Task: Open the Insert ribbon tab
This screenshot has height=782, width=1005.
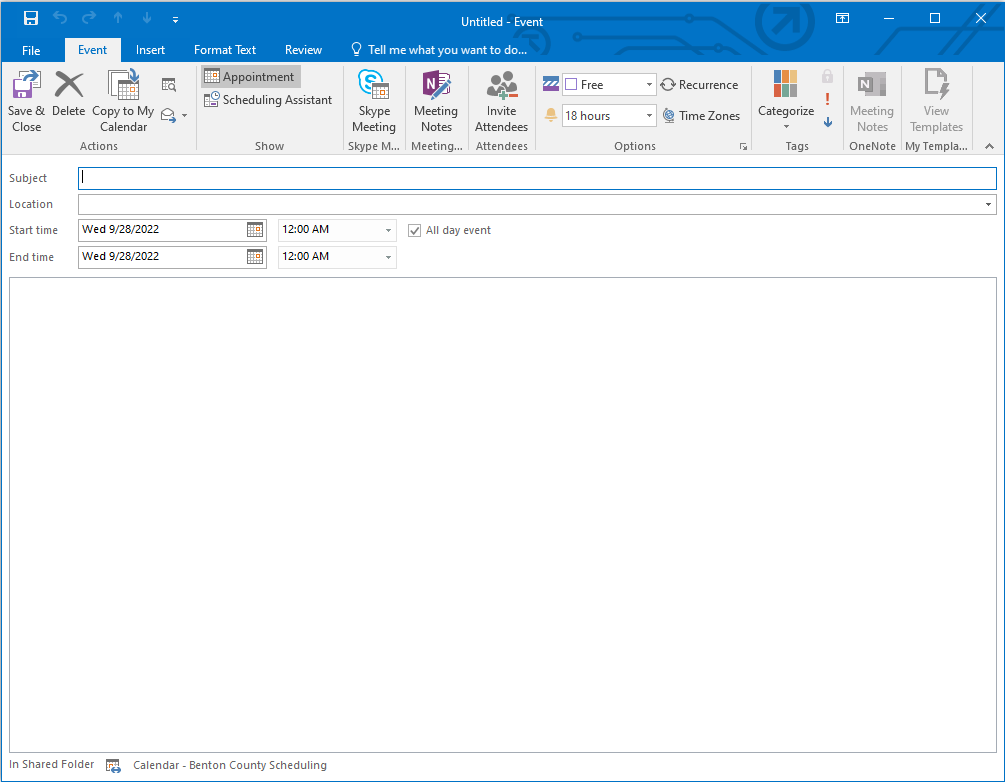Action: pos(151,50)
